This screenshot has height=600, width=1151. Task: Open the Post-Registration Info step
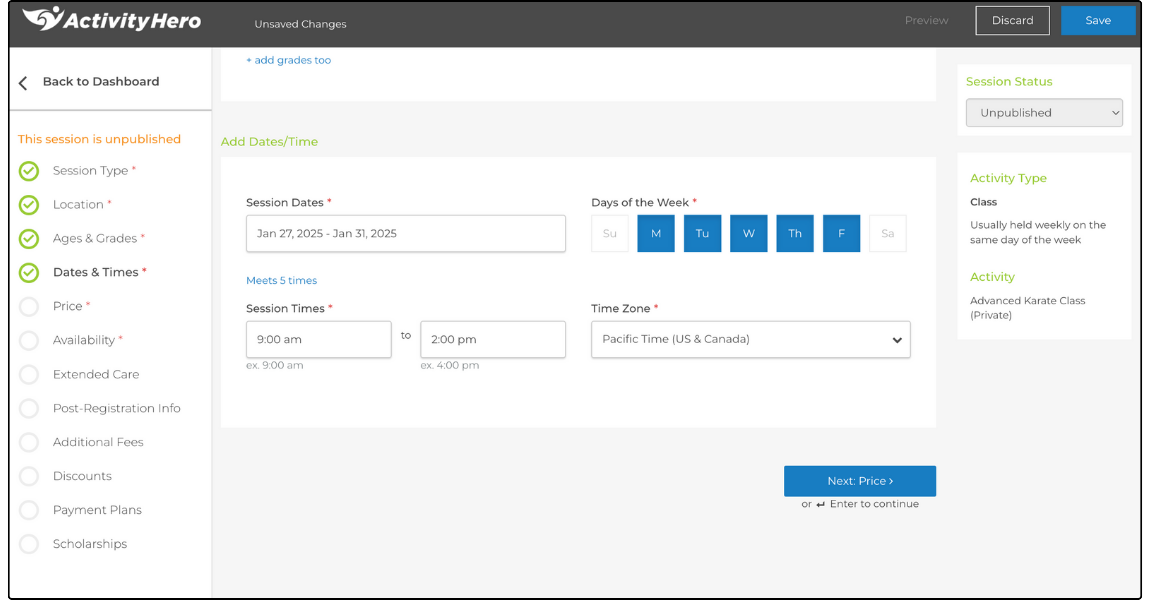[x=117, y=408]
